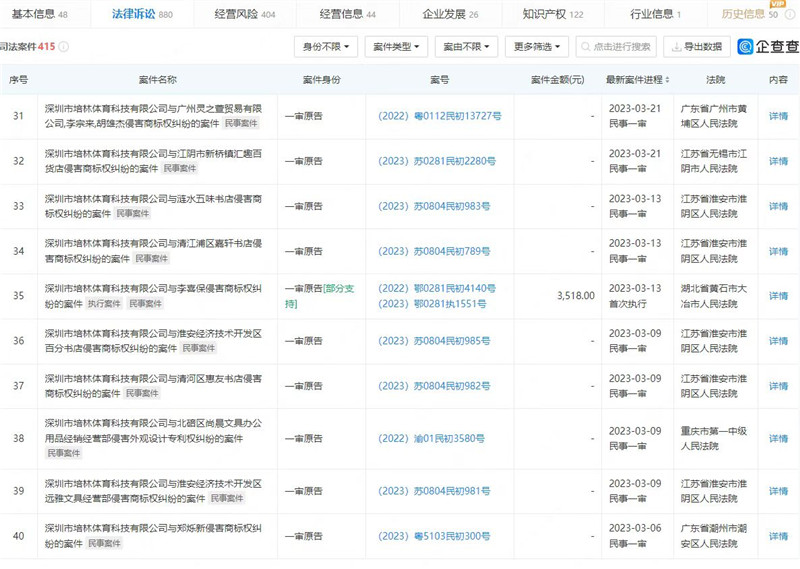Click the Qichacha logo

[x=768, y=46]
